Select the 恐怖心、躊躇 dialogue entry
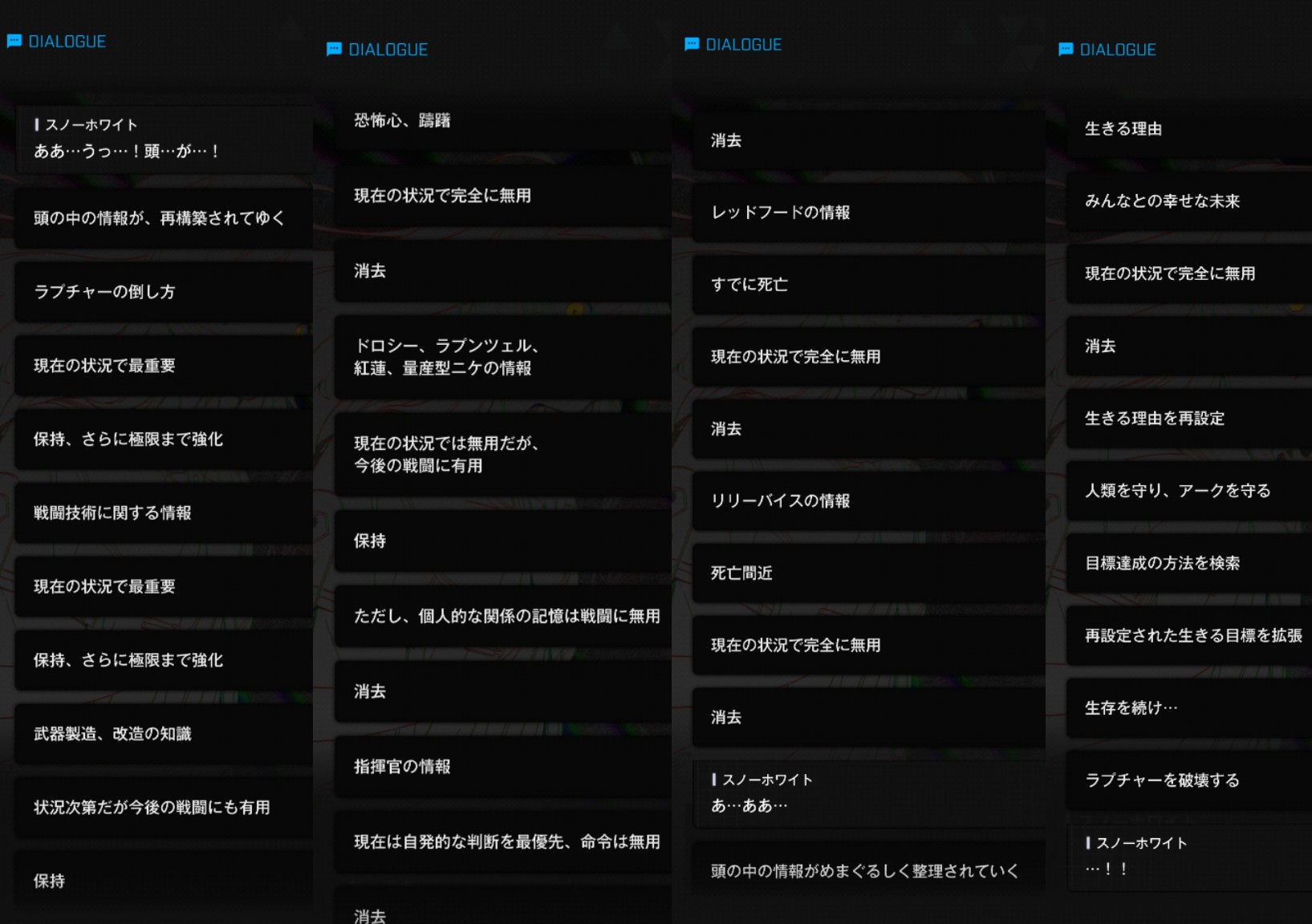 [502, 120]
